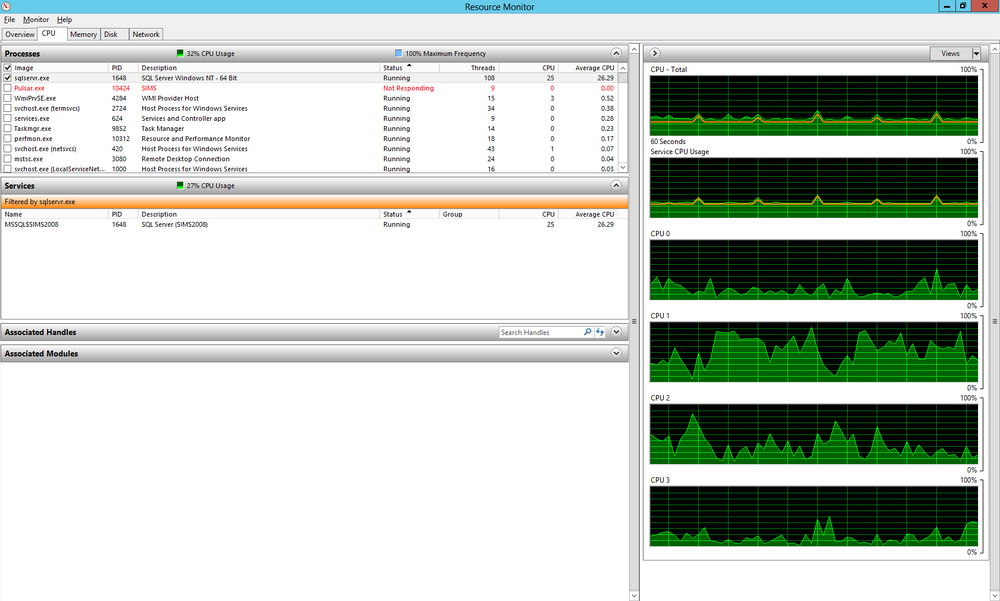This screenshot has height=601, width=1000.
Task: Open the Views dropdown arrow
Action: tap(976, 54)
